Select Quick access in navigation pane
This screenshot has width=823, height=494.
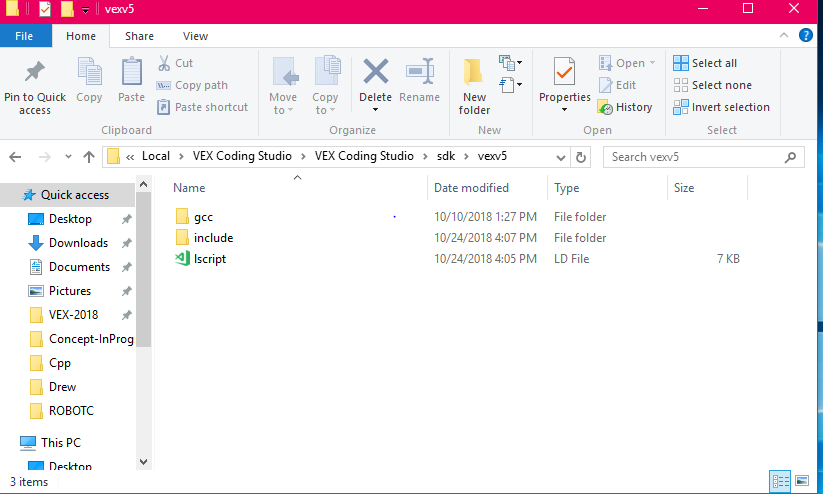click(x=68, y=195)
